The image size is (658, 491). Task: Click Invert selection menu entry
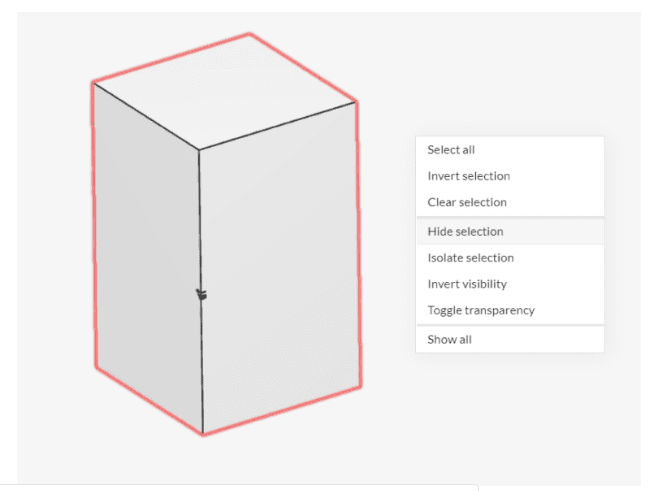point(468,176)
